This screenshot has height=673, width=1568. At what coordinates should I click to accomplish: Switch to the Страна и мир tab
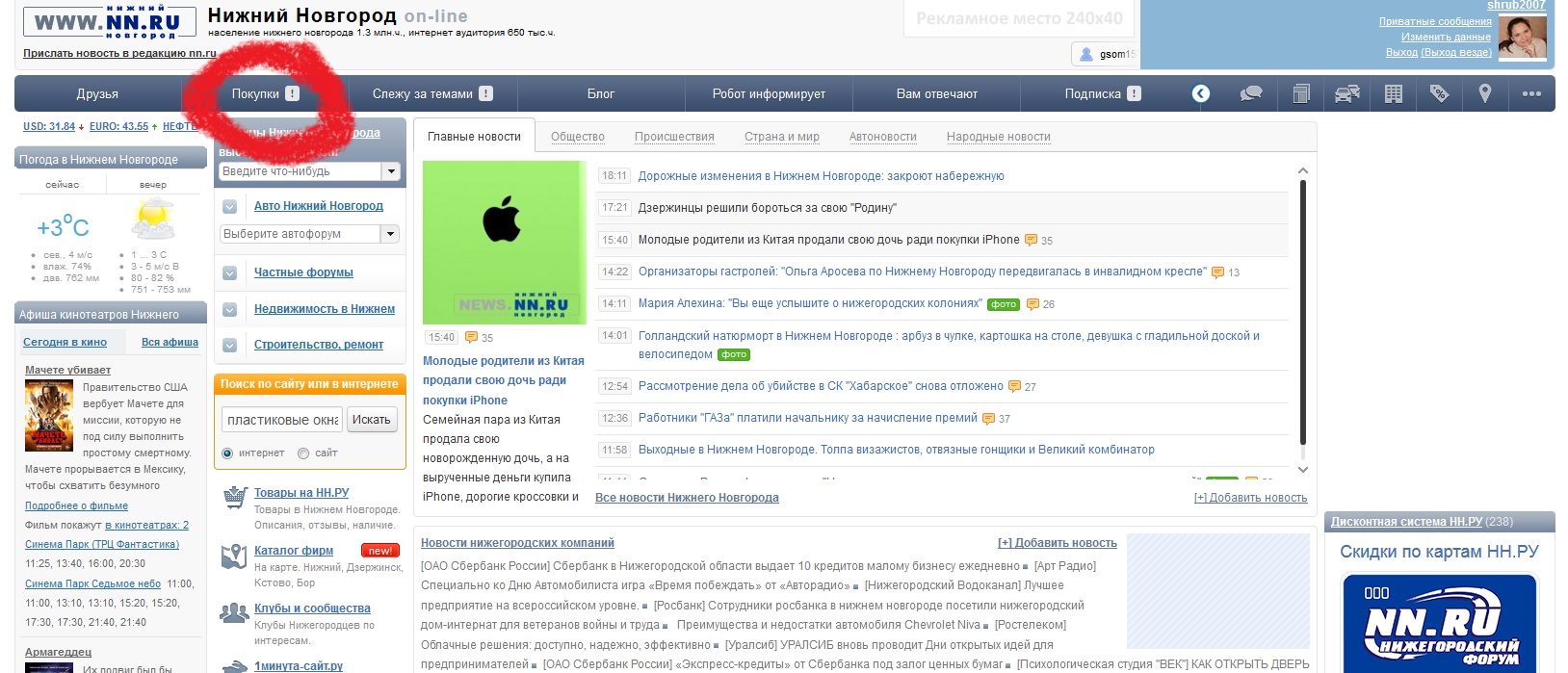click(782, 137)
